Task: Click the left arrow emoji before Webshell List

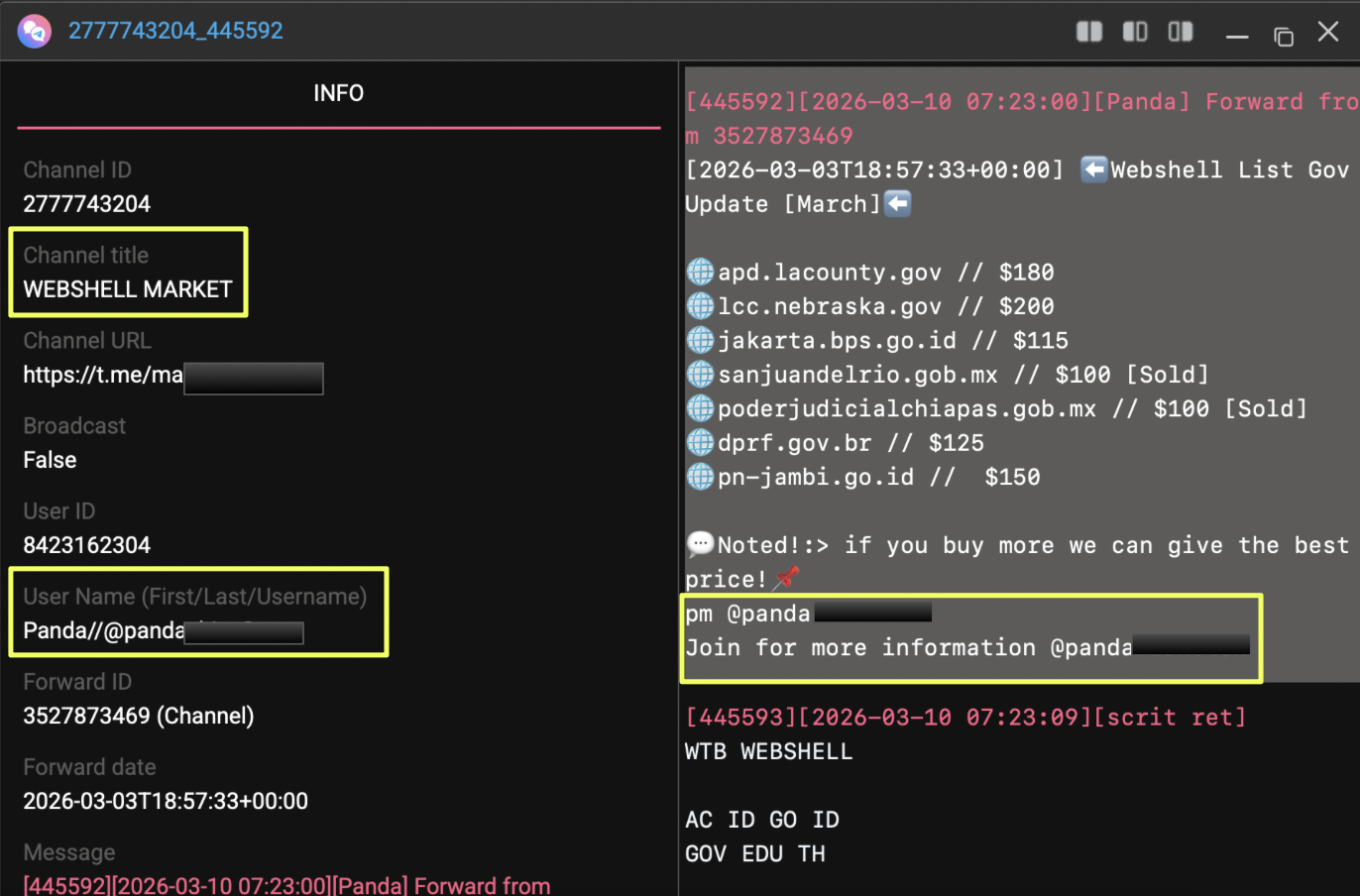Action: click(1093, 169)
